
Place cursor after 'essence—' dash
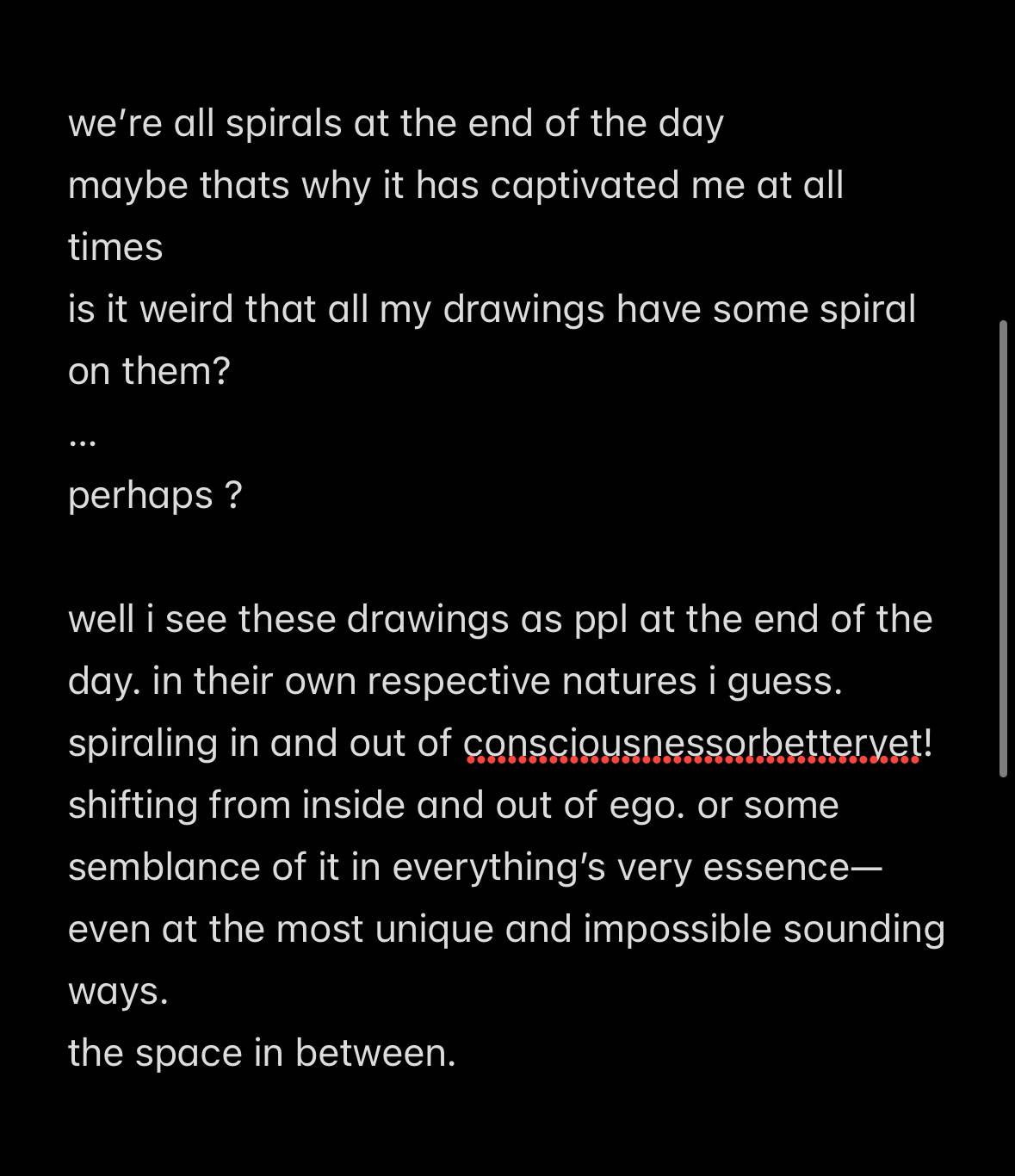pyautogui.click(x=882, y=867)
